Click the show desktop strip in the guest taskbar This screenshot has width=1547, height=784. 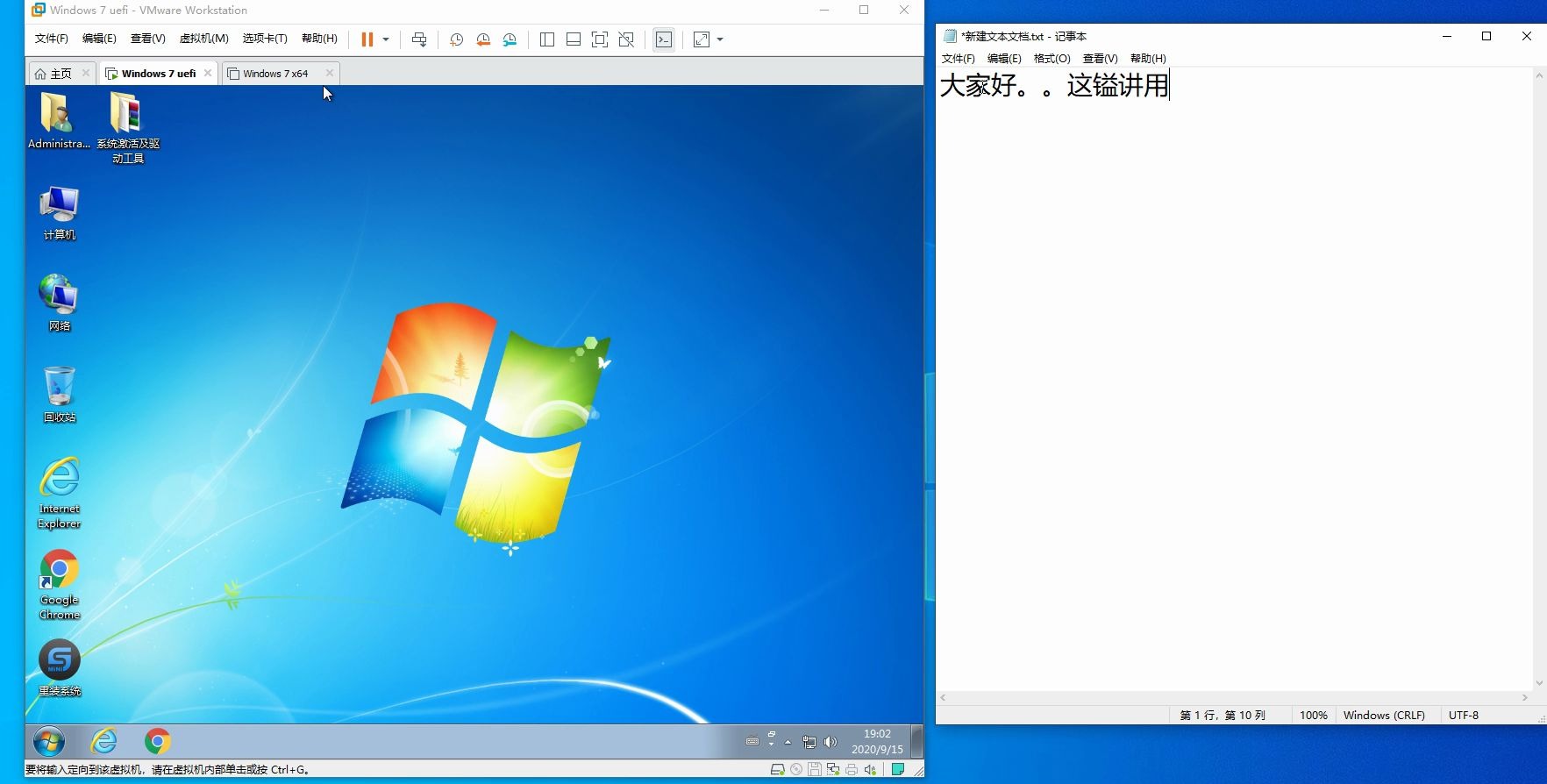[x=916, y=742]
